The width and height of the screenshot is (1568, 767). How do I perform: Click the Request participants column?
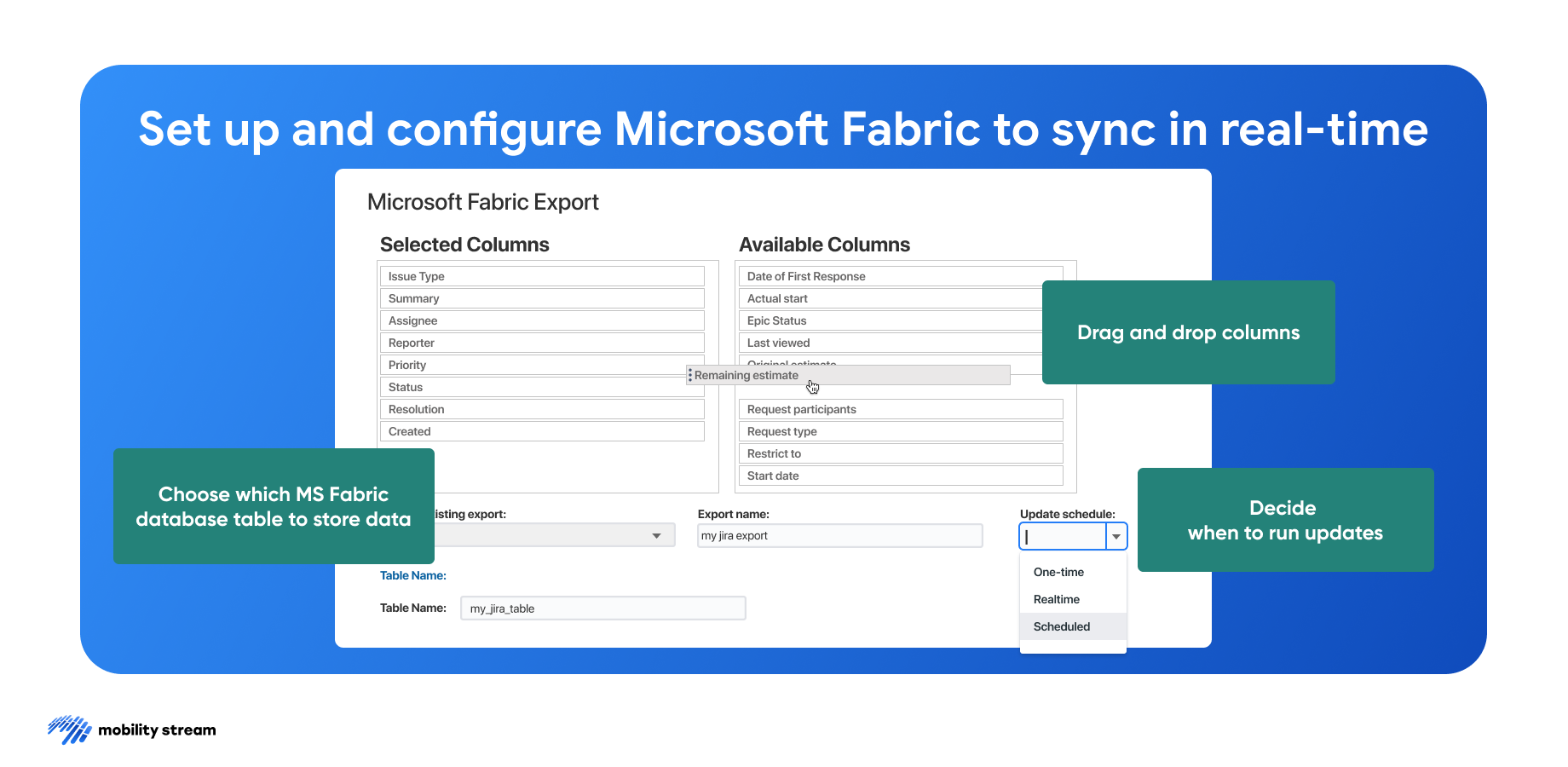click(x=901, y=409)
